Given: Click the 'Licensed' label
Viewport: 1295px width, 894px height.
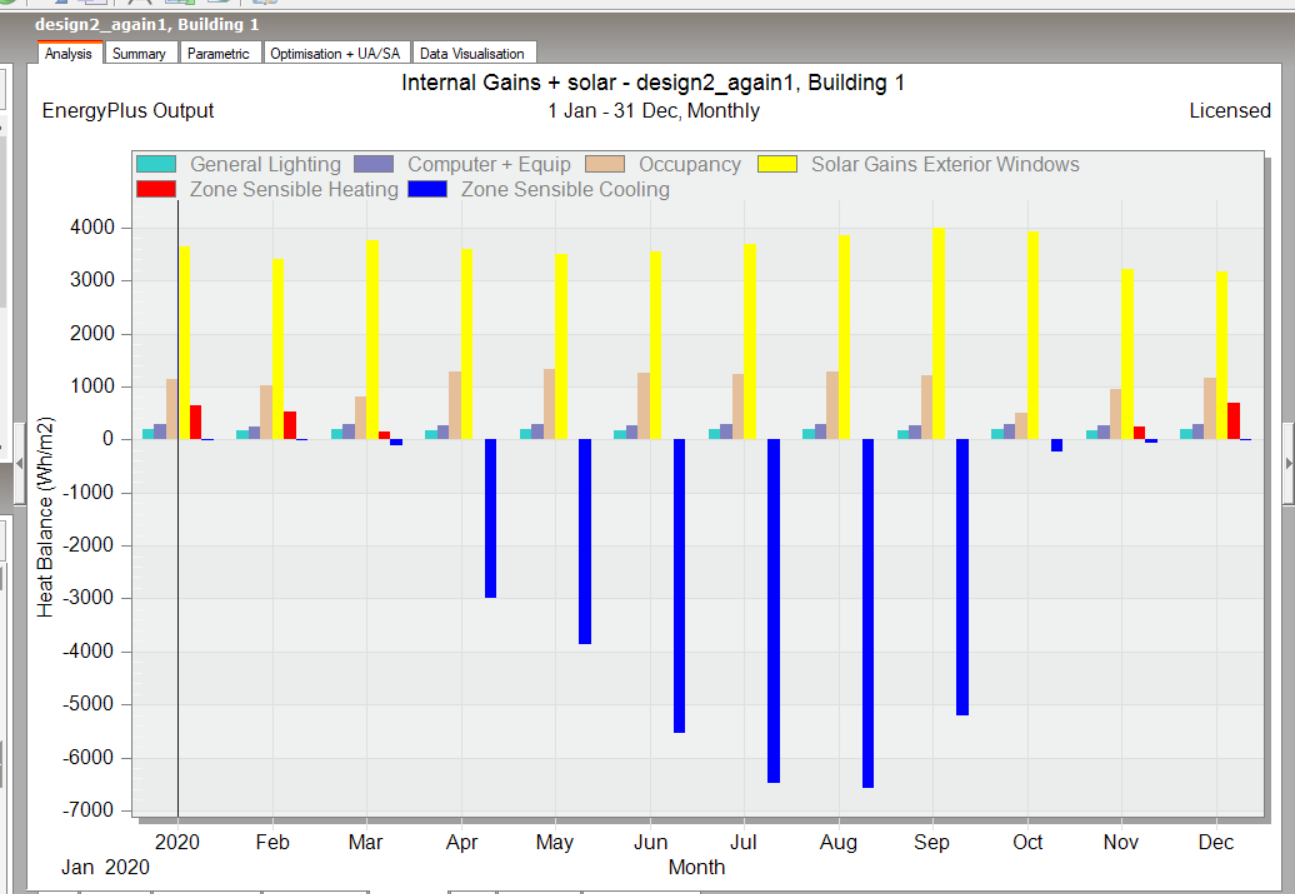Looking at the screenshot, I should pyautogui.click(x=1230, y=111).
